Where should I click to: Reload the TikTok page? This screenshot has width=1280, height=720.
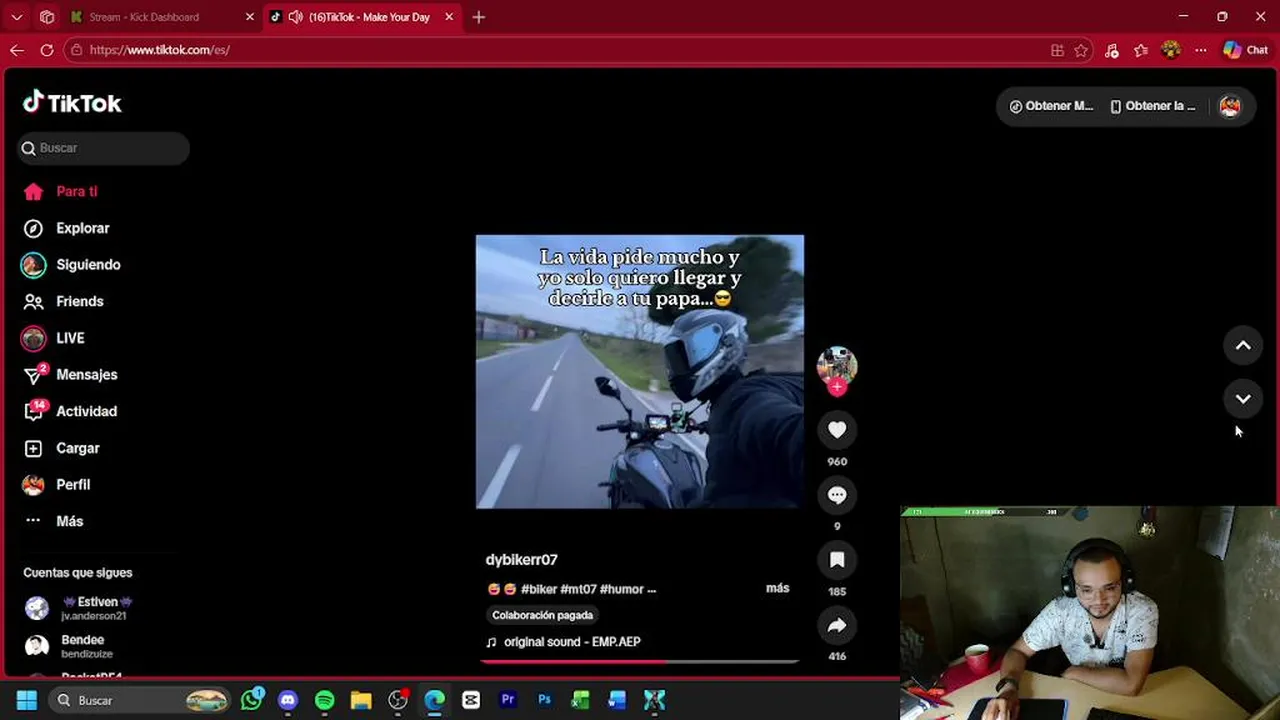click(x=47, y=50)
